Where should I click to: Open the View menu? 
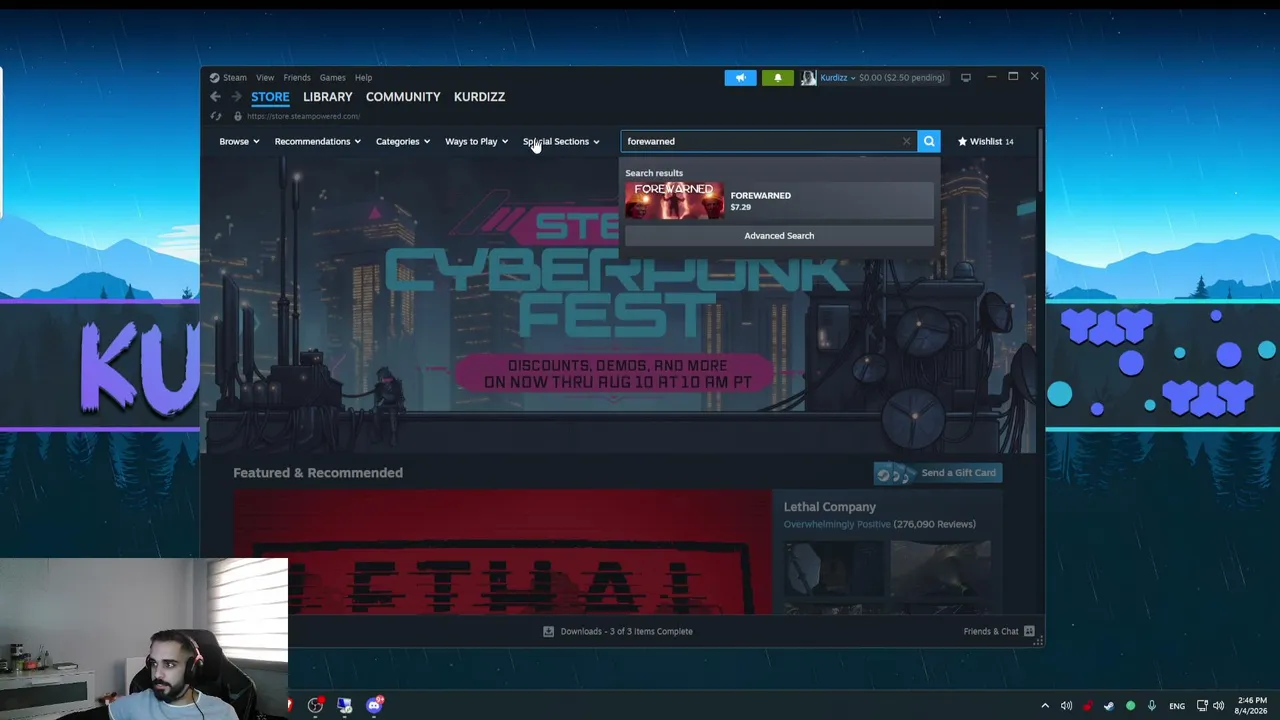click(265, 77)
